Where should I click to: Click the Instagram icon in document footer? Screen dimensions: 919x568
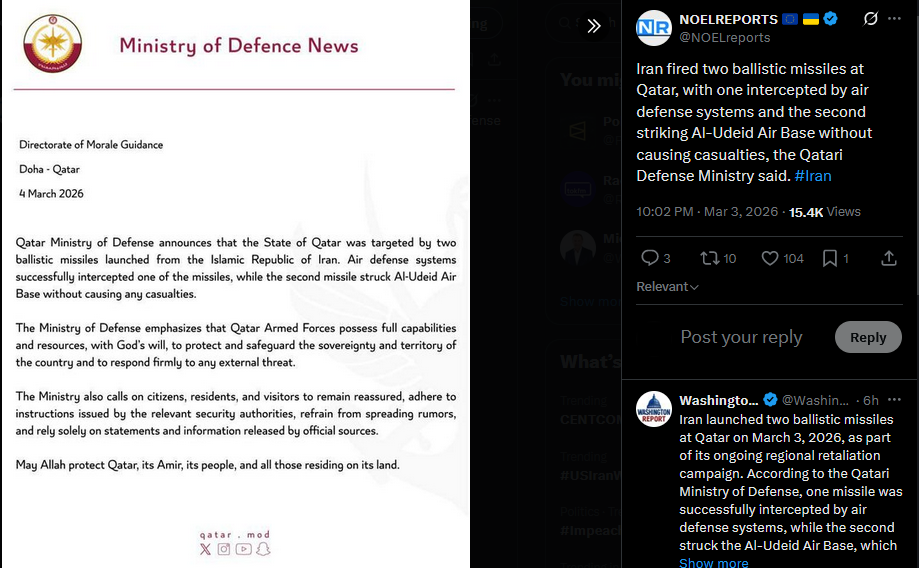point(224,549)
